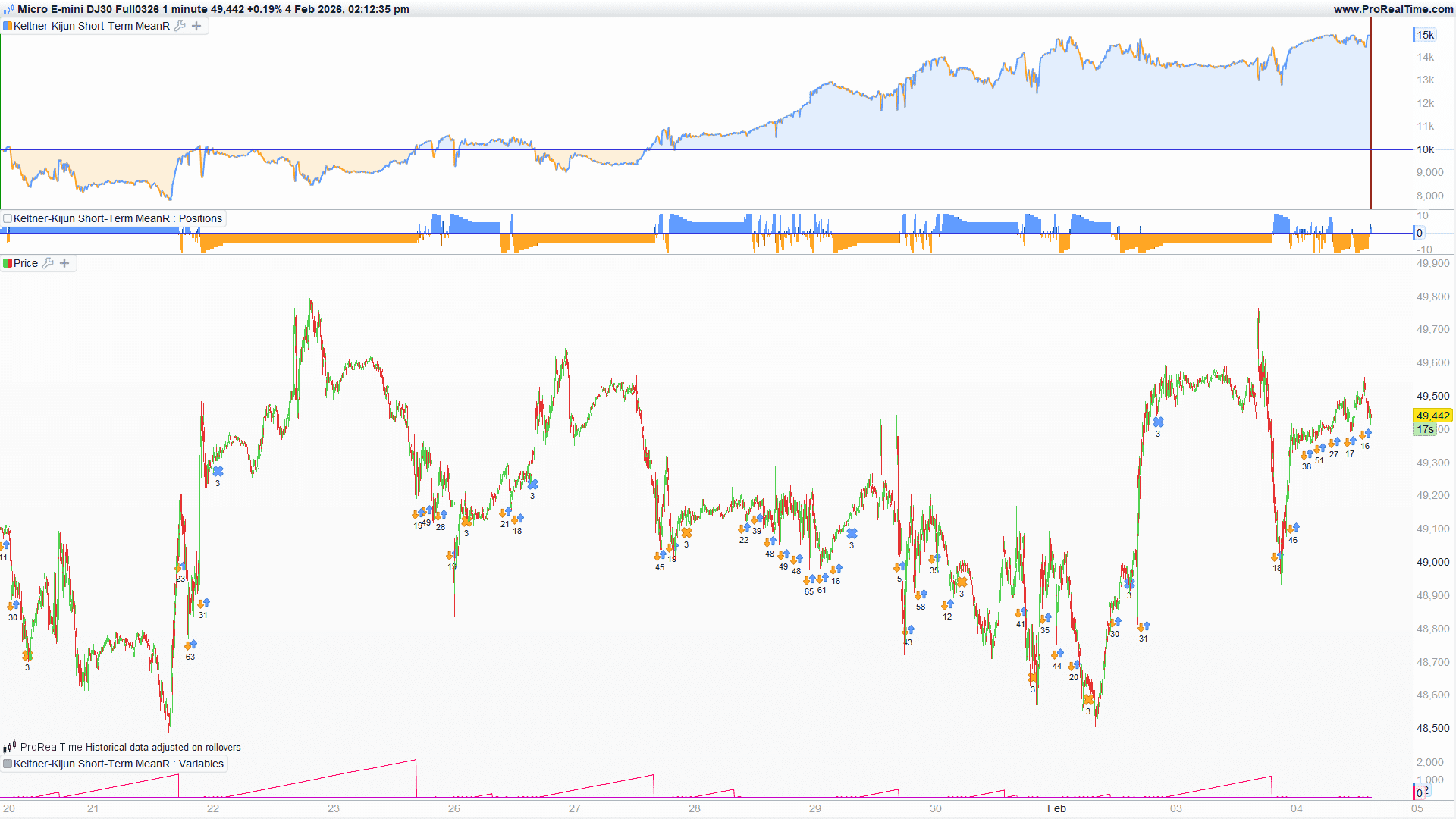The width and height of the screenshot is (1456, 819).
Task: Add indicator with Price panel plus icon
Action: [64, 263]
